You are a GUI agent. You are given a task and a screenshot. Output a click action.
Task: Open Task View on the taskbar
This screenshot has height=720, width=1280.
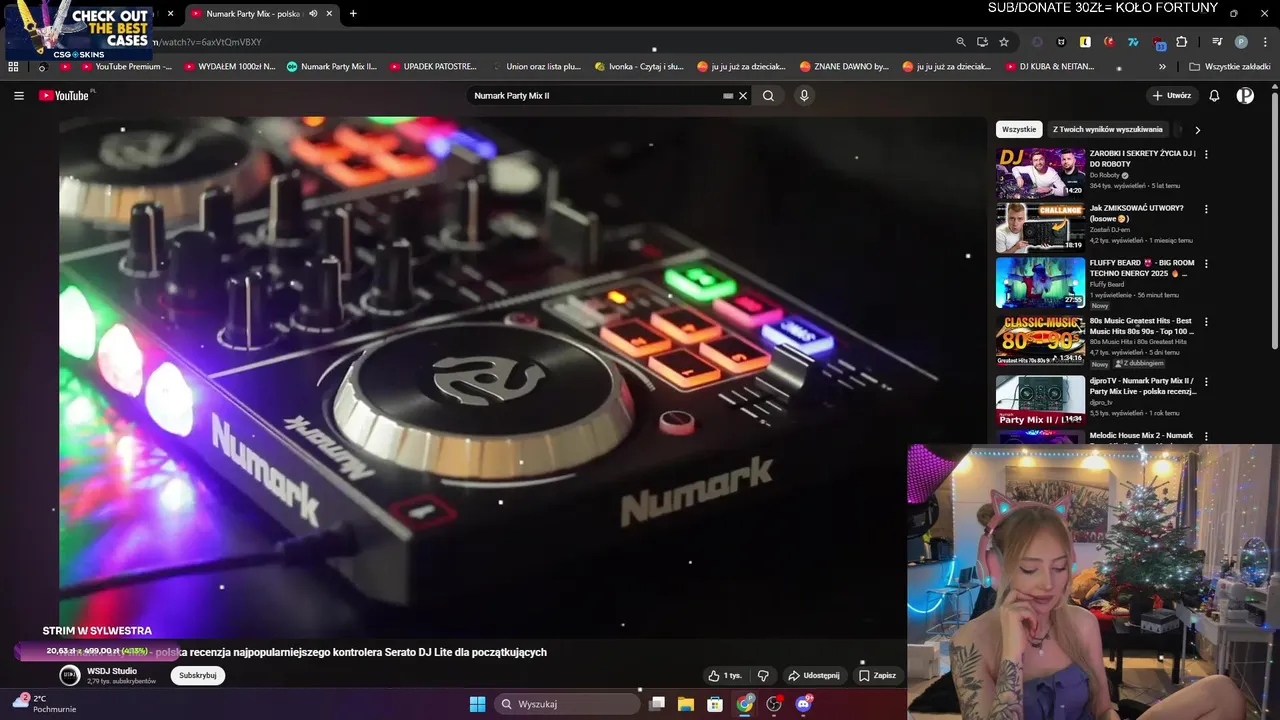657,704
